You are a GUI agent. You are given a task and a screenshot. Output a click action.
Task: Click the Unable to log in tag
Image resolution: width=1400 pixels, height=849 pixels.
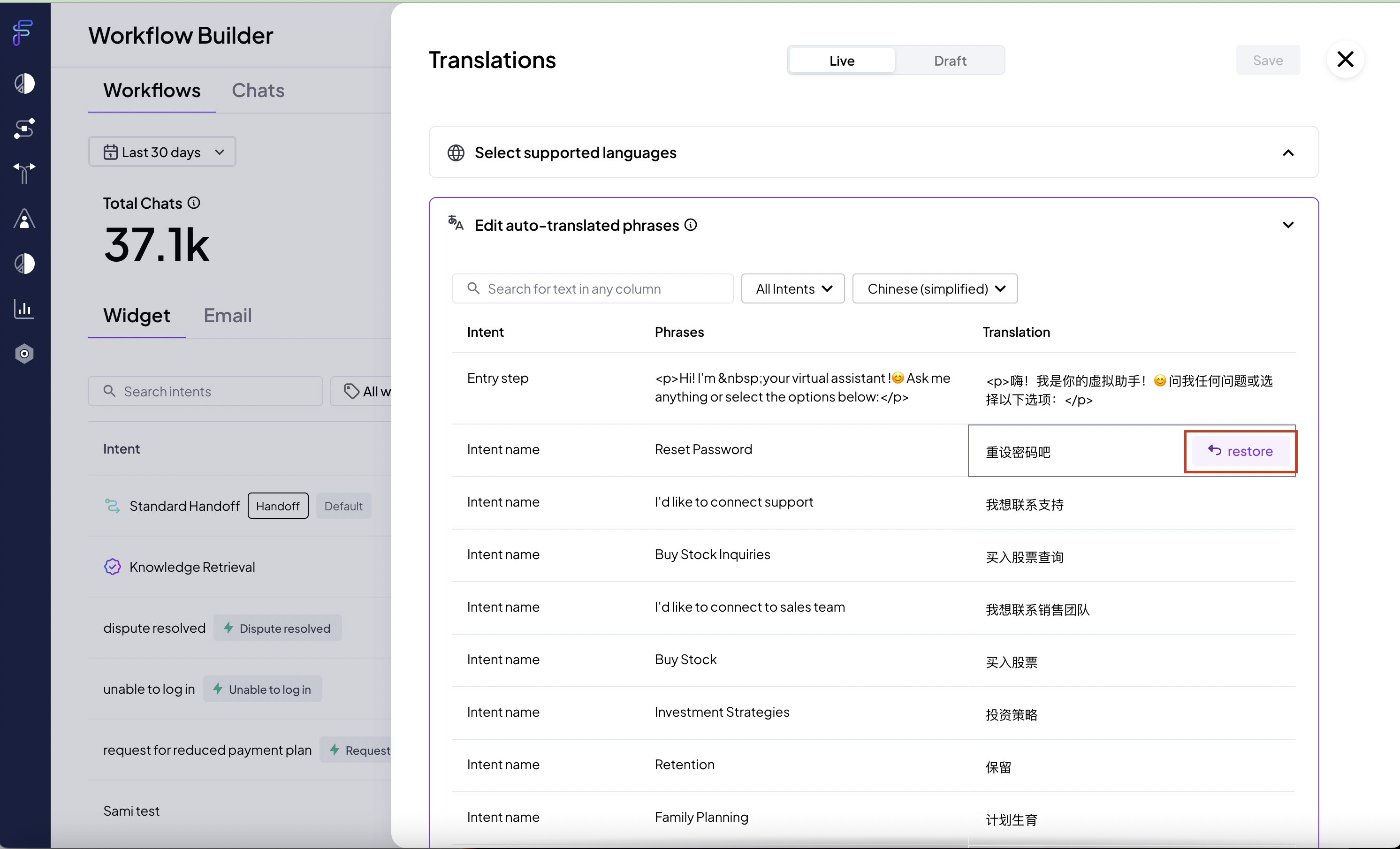tap(262, 689)
